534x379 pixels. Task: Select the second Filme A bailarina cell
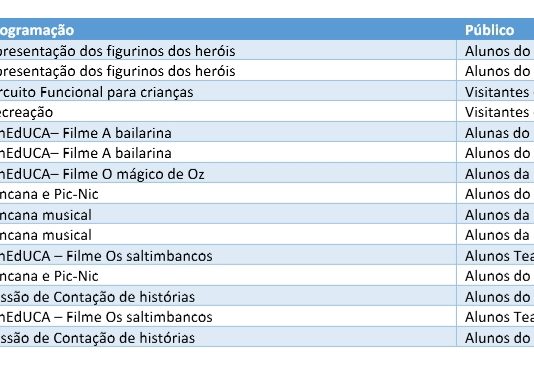228,152
